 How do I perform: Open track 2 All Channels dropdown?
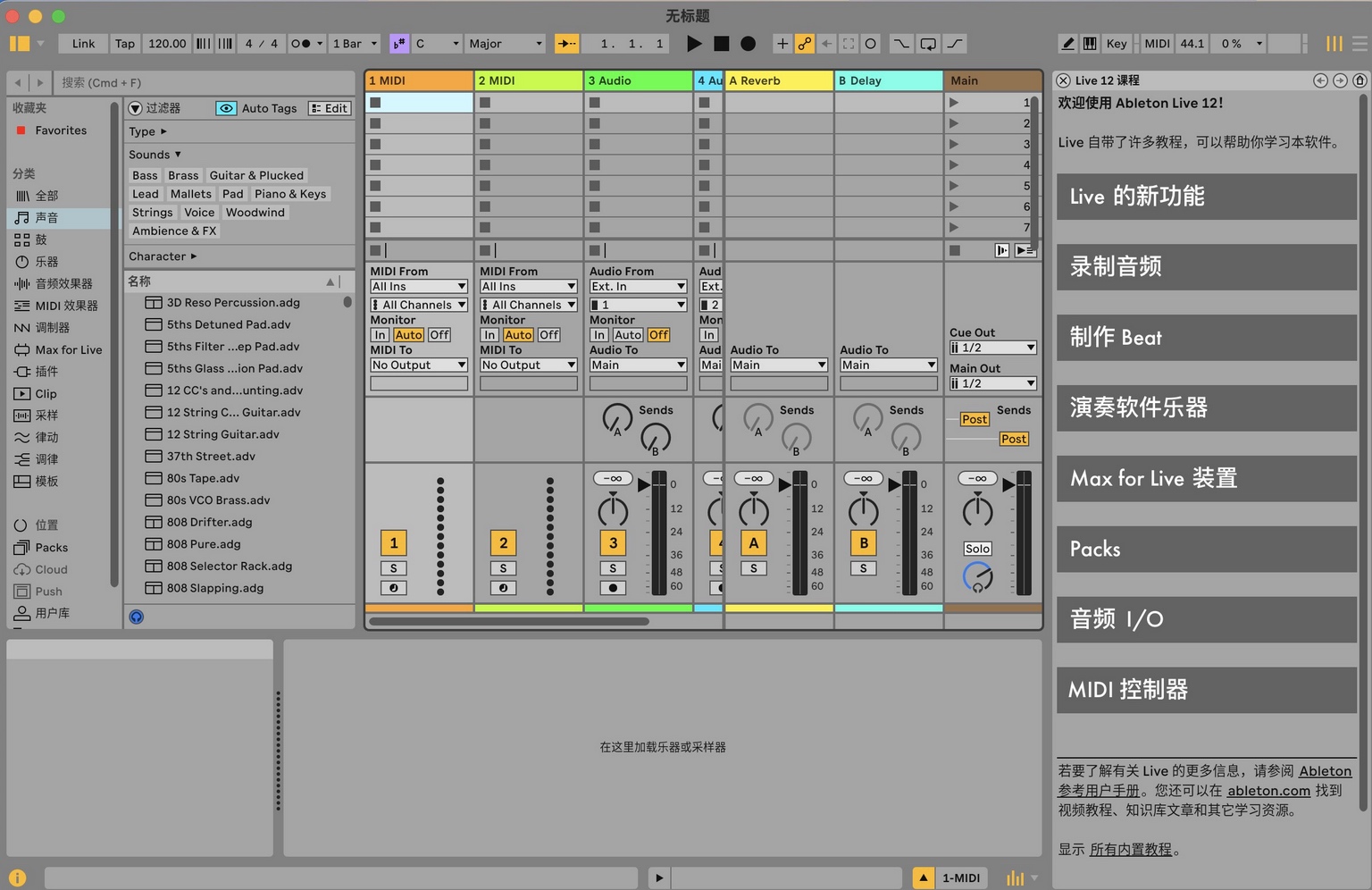click(x=529, y=305)
